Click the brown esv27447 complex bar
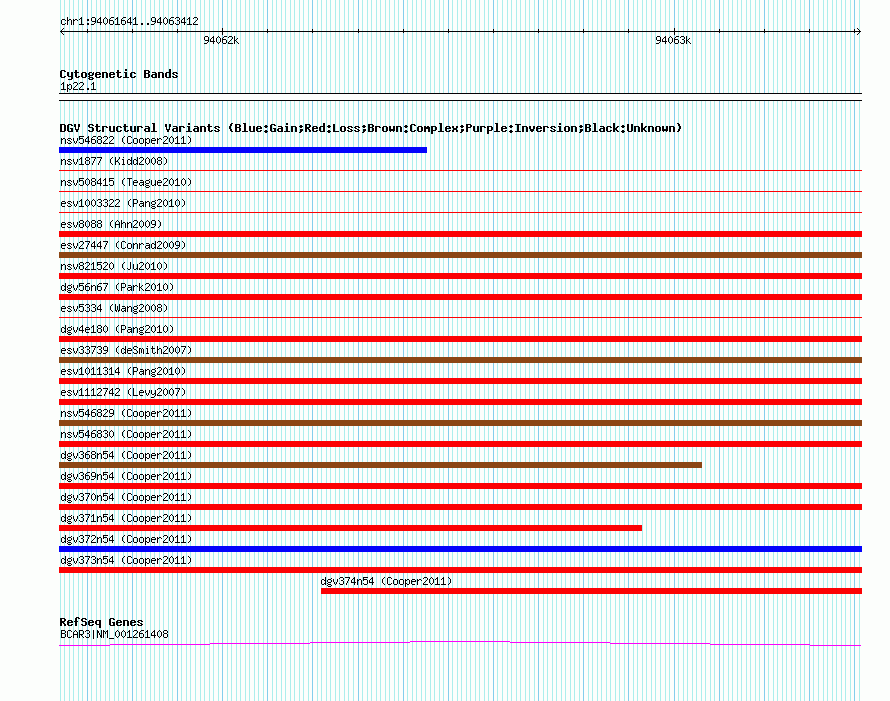 click(x=460, y=255)
